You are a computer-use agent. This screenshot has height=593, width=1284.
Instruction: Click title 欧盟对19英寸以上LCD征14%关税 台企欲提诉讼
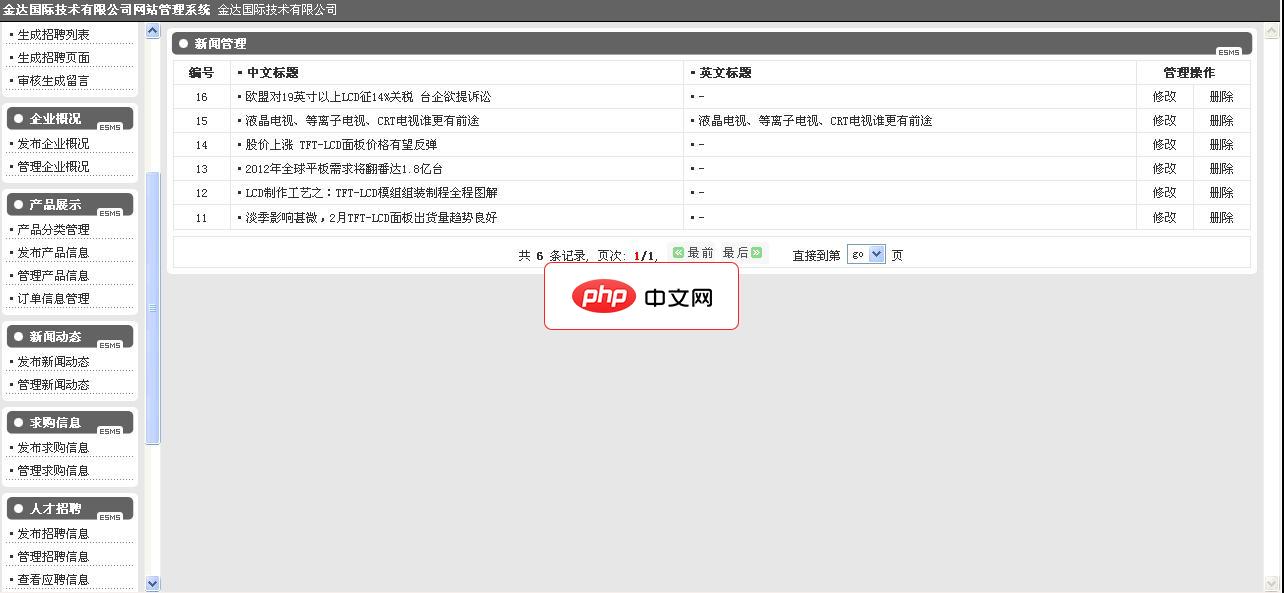tap(368, 97)
